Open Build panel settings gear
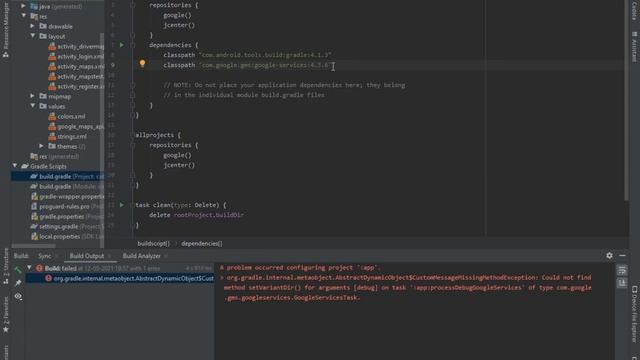The width and height of the screenshot is (640, 360). pos(609,256)
